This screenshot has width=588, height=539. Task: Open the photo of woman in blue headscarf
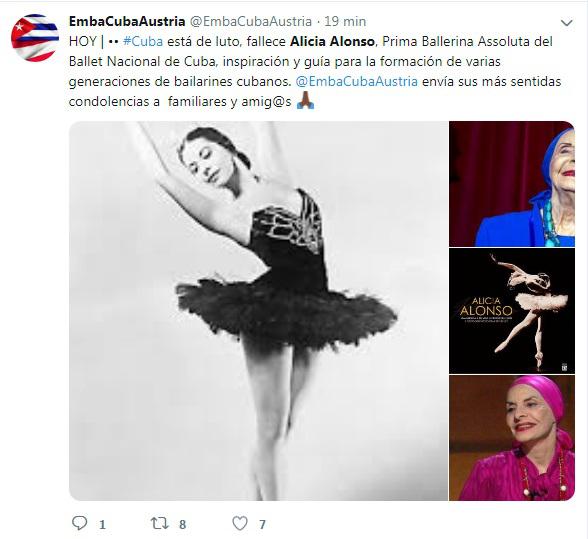coord(512,184)
